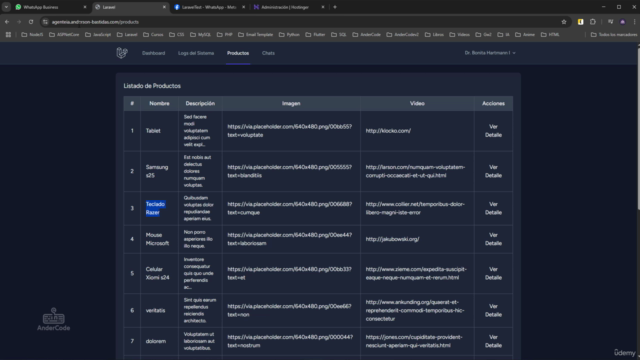The width and height of the screenshot is (640, 360).
Task: Open the Extensions puzzle menu
Action: click(x=593, y=22)
